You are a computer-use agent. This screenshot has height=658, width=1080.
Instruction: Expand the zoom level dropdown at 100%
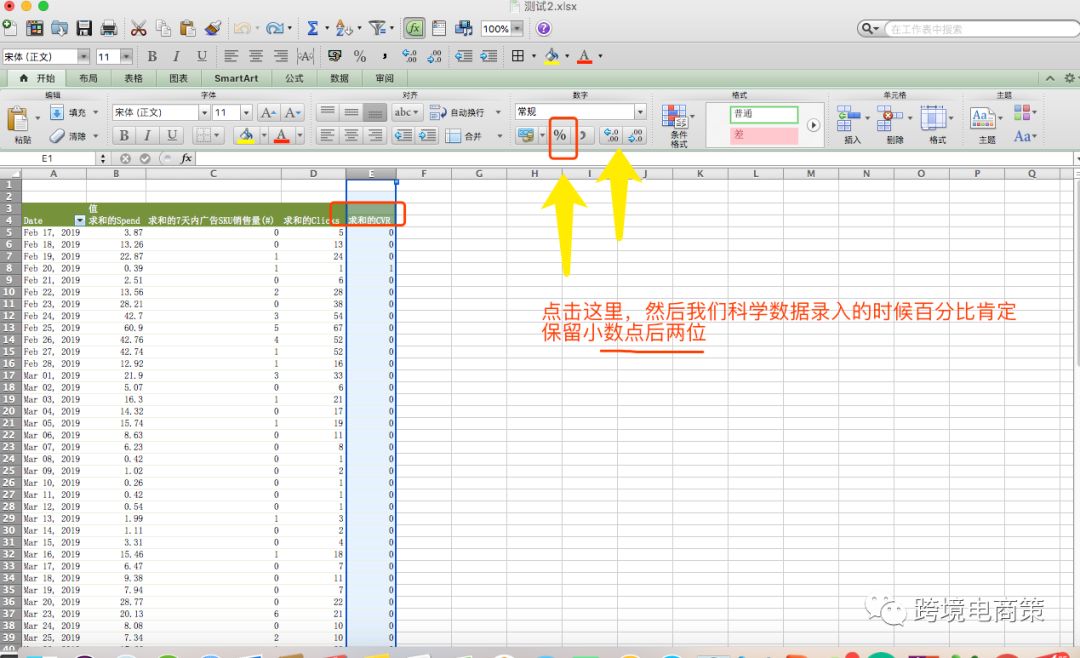click(x=517, y=28)
